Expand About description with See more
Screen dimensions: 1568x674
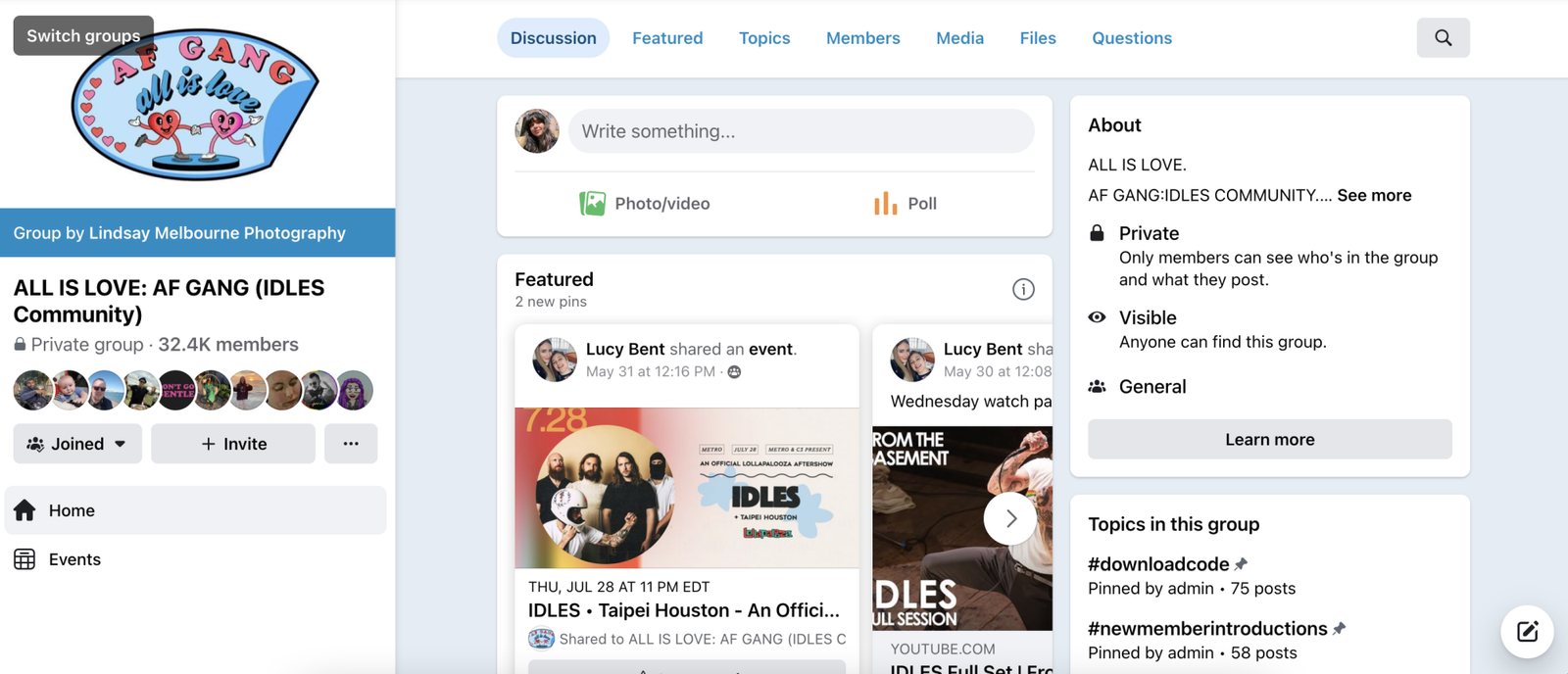click(x=1374, y=195)
